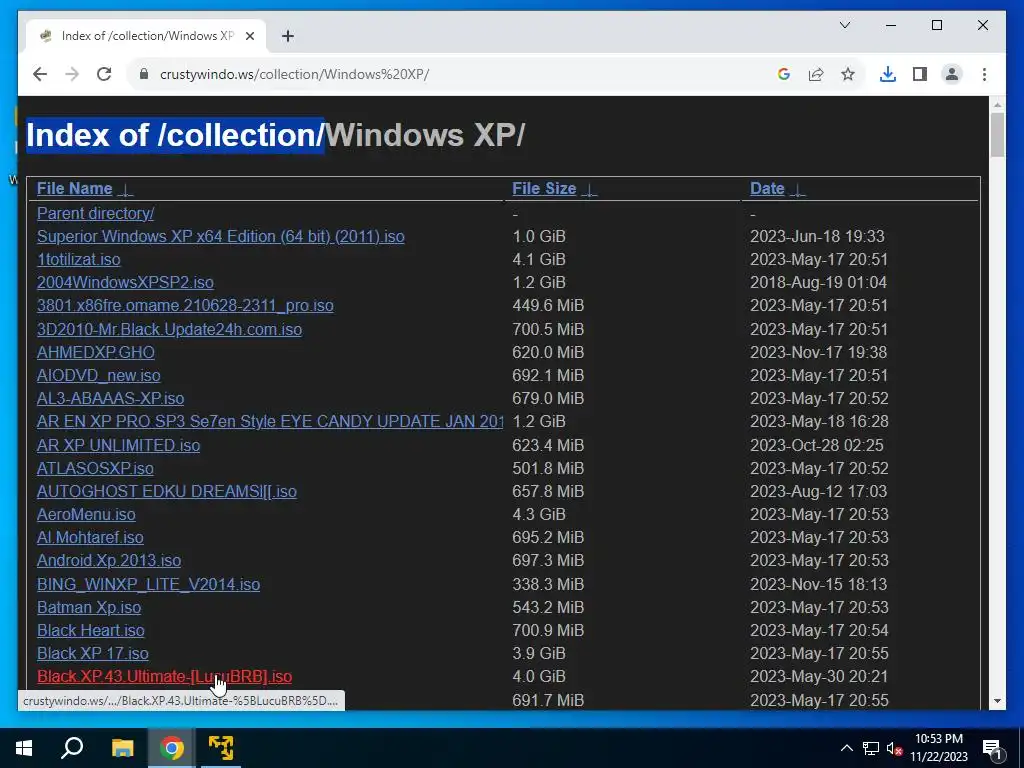Open File Explorer from taskbar

click(122, 748)
